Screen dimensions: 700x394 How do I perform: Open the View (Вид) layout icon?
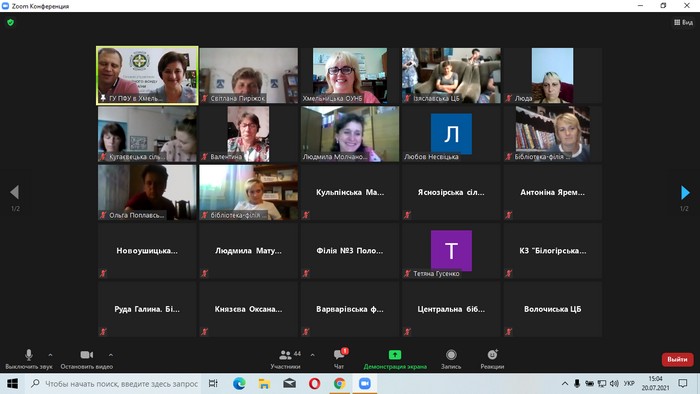[x=683, y=22]
